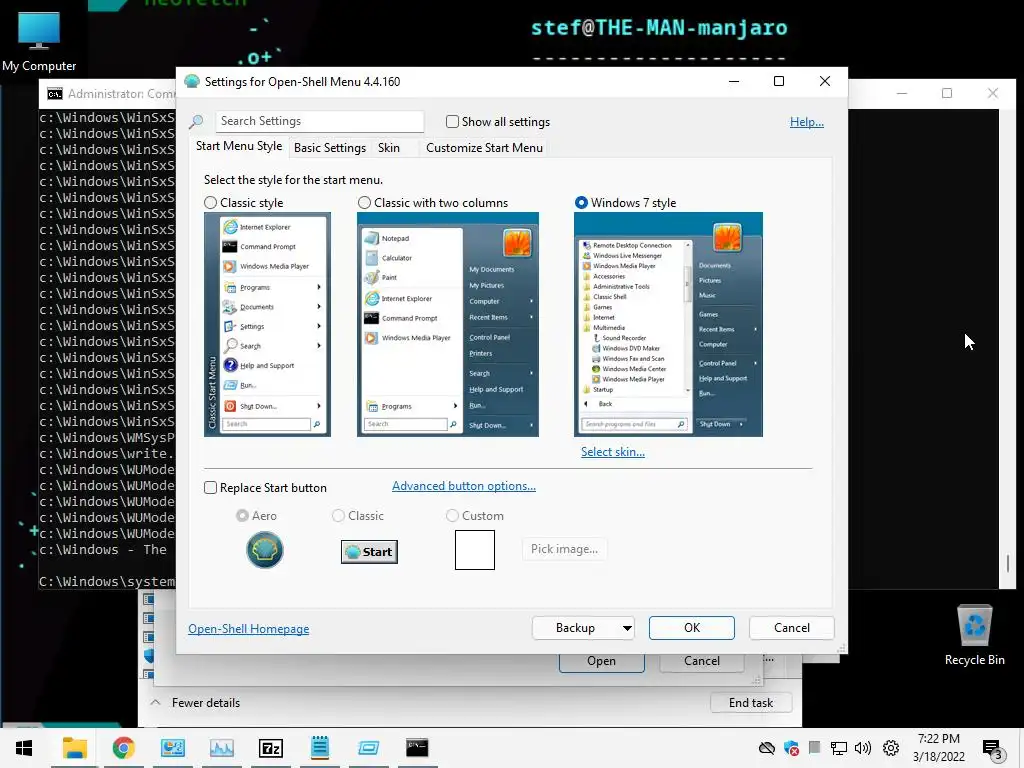Select the Classic button radio option
1024x768 pixels.
click(338, 516)
